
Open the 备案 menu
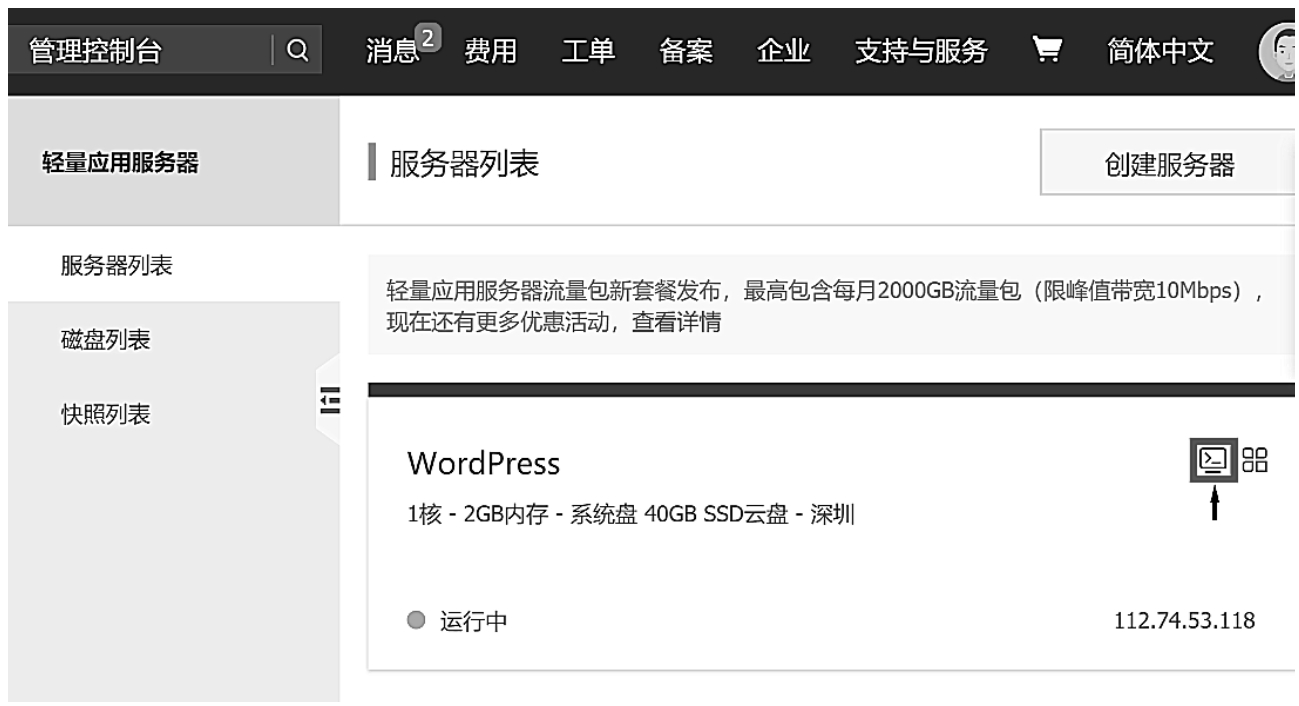(x=685, y=52)
